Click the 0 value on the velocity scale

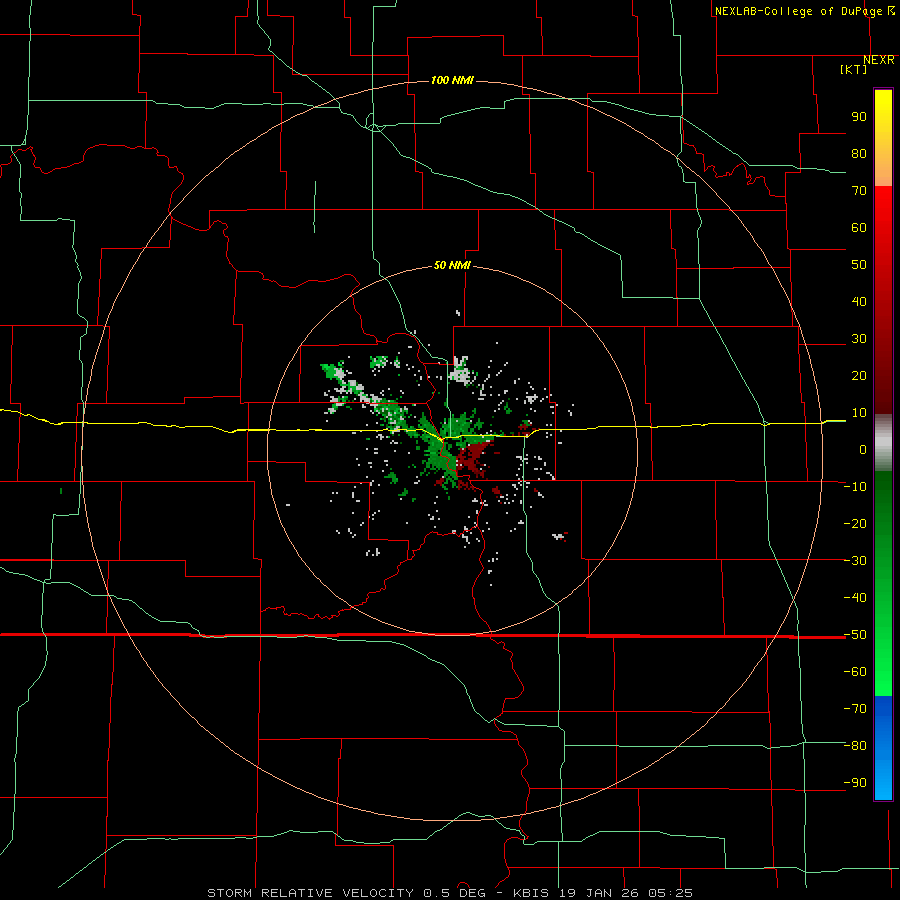pos(863,450)
